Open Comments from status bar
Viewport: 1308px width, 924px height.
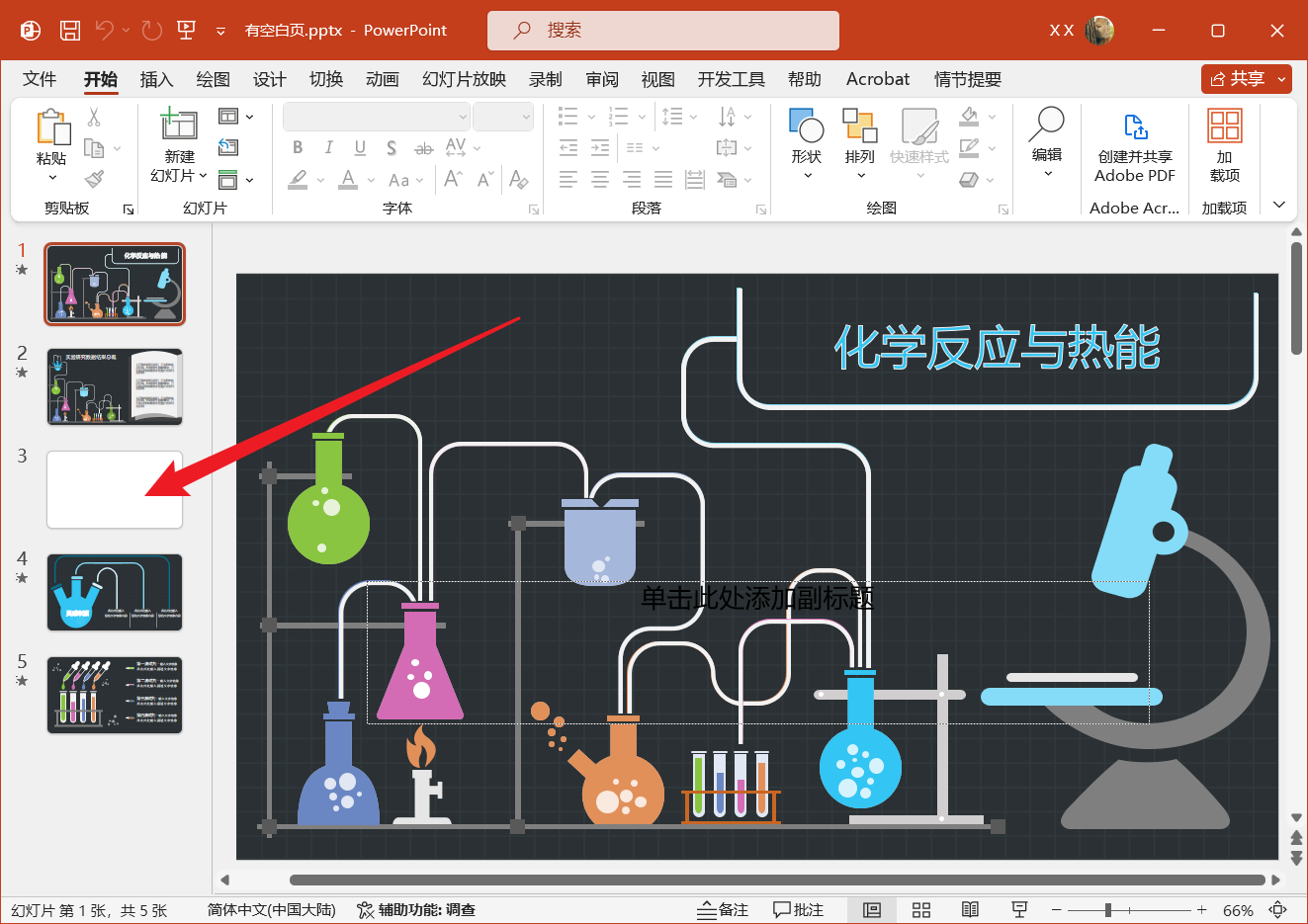[798, 910]
